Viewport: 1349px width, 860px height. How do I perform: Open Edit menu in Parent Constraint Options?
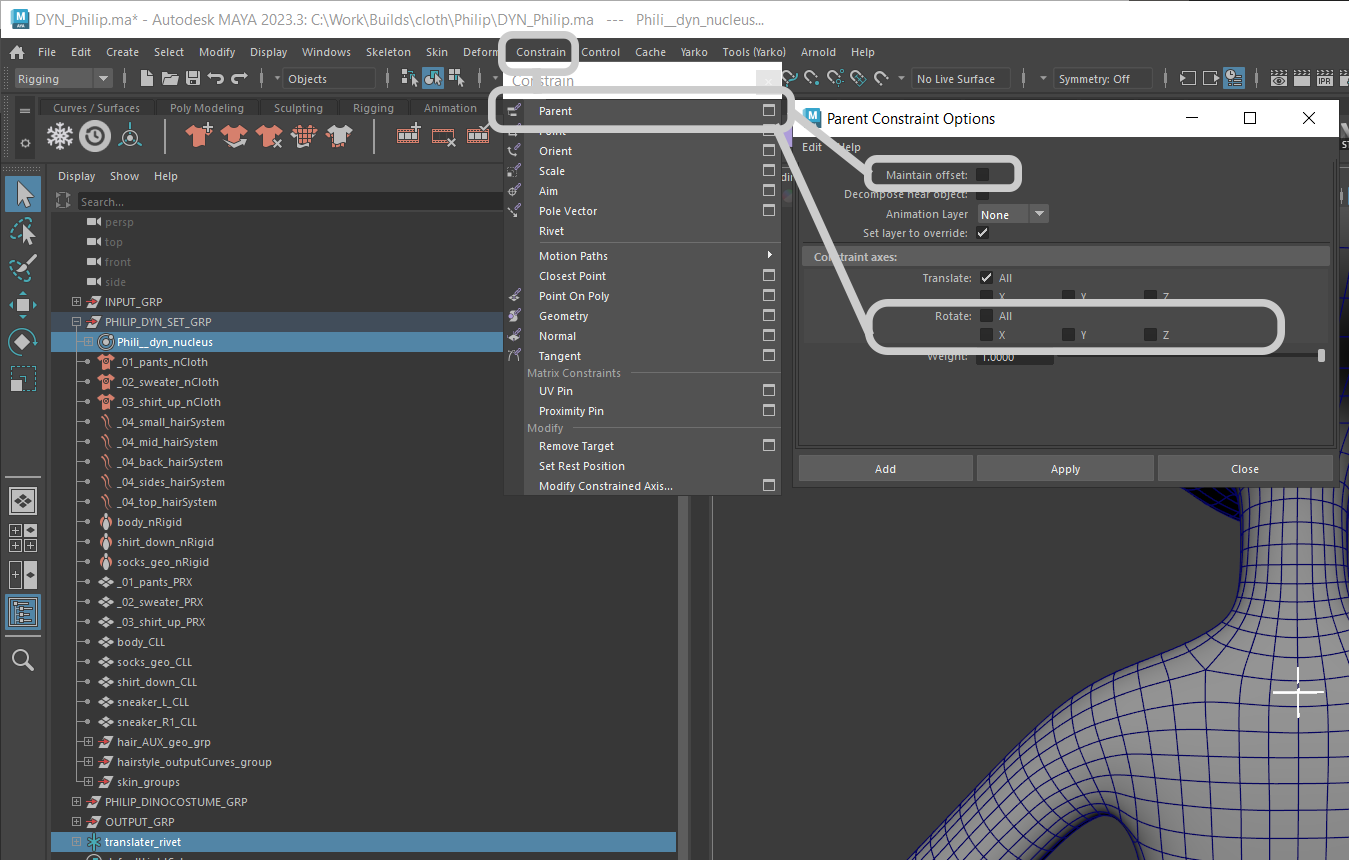coord(812,147)
